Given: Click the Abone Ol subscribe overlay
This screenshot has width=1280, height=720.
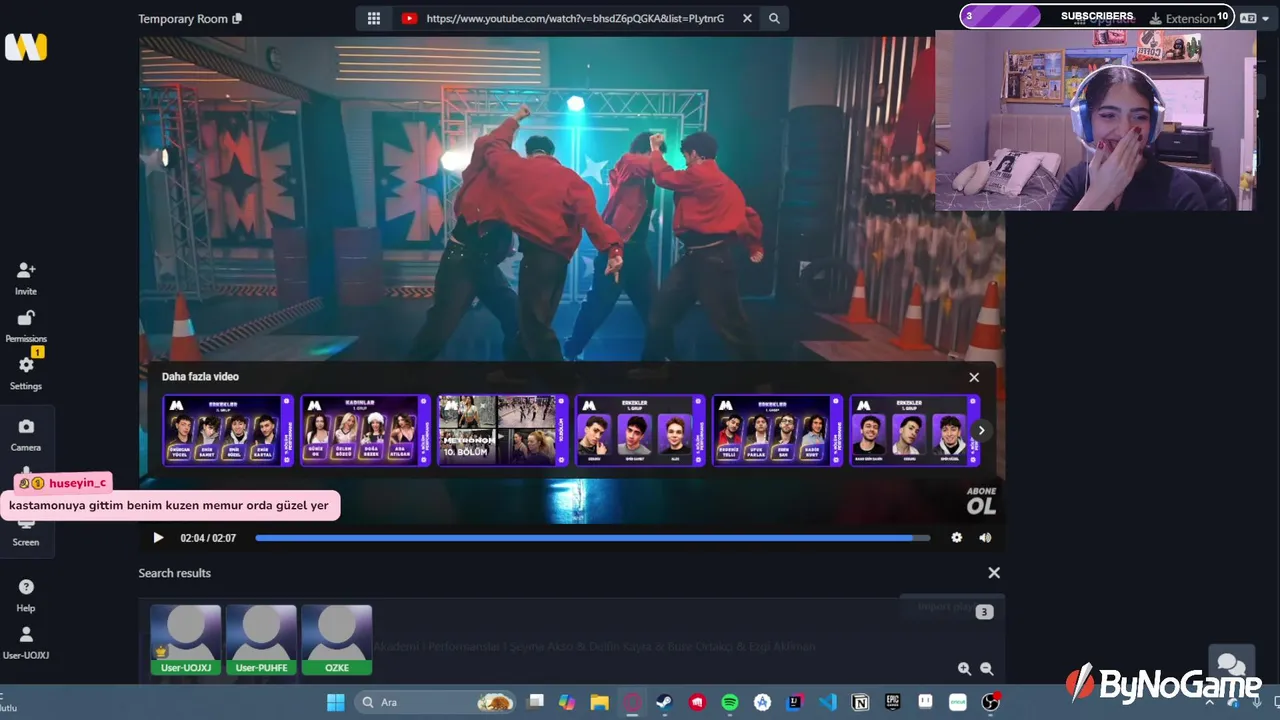Looking at the screenshot, I should tap(981, 500).
